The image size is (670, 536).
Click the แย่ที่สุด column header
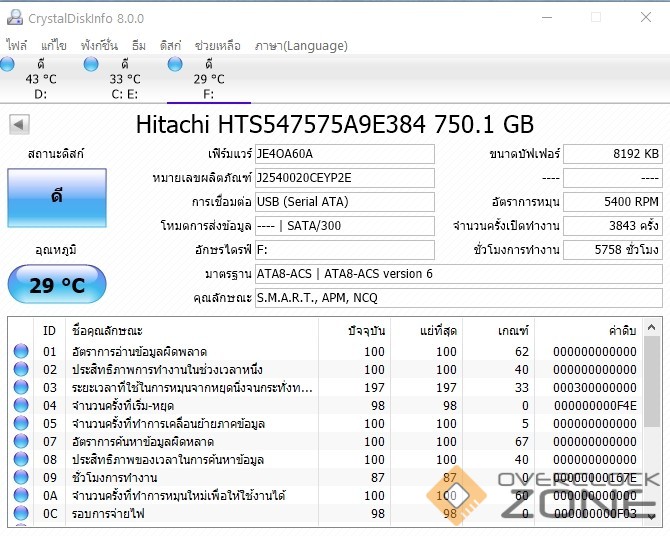click(426, 330)
